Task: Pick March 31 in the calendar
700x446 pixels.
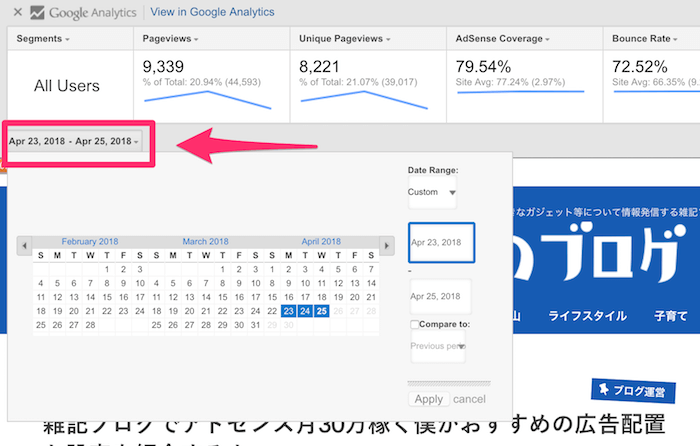Action: pos(255,325)
